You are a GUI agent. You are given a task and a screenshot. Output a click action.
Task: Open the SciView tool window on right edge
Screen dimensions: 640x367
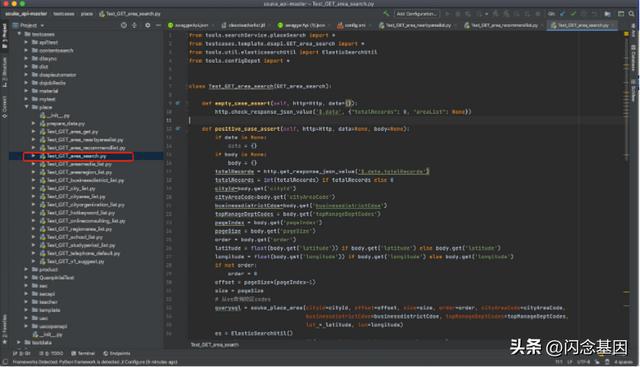[633, 91]
